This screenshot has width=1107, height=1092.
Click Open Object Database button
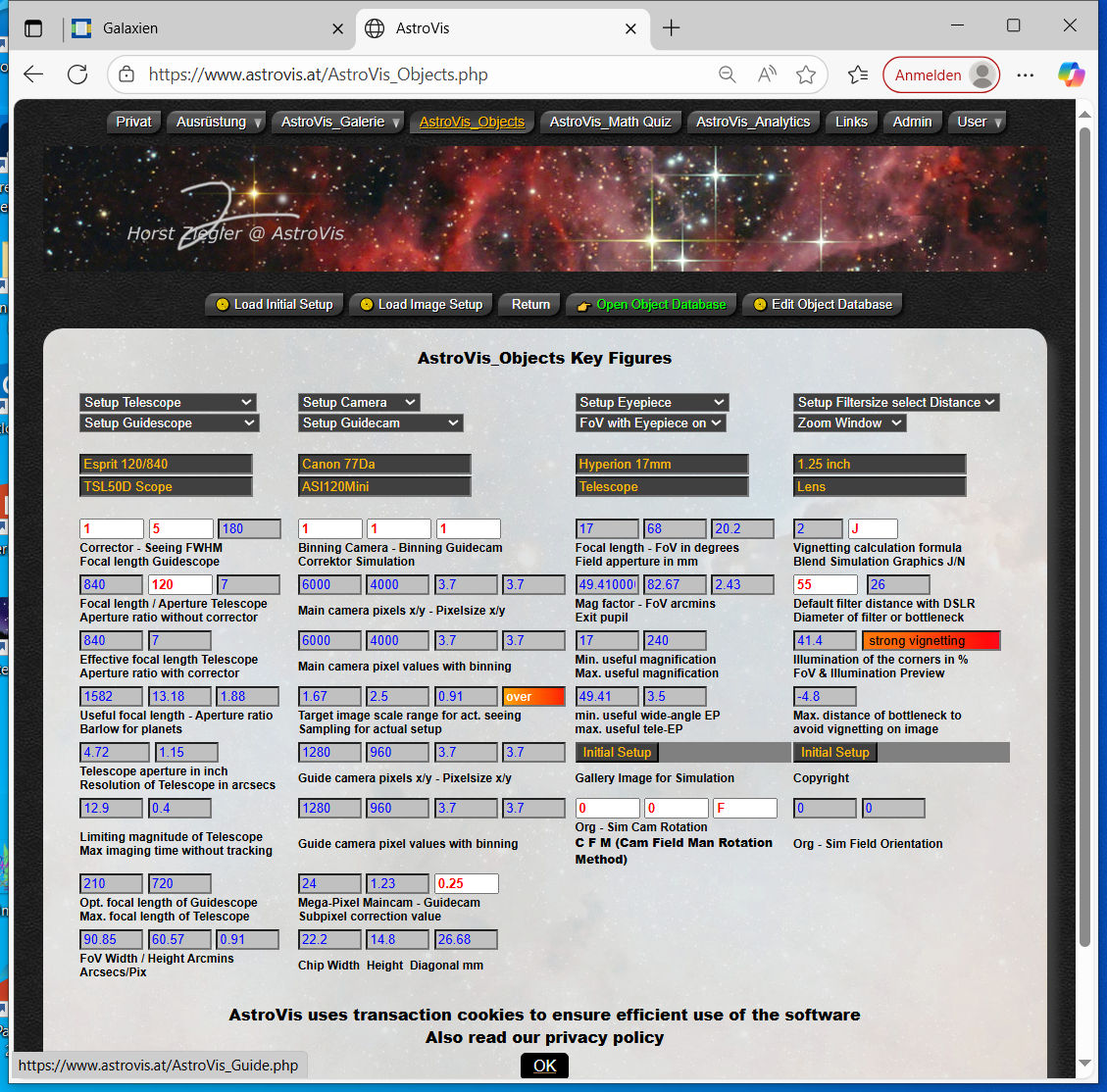click(651, 305)
